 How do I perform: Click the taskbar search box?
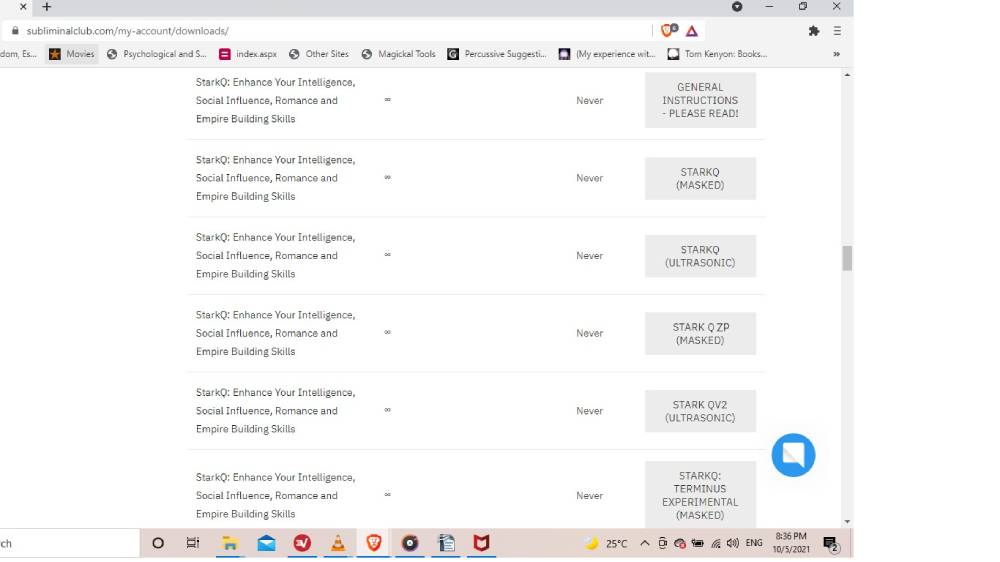[x=69, y=544]
